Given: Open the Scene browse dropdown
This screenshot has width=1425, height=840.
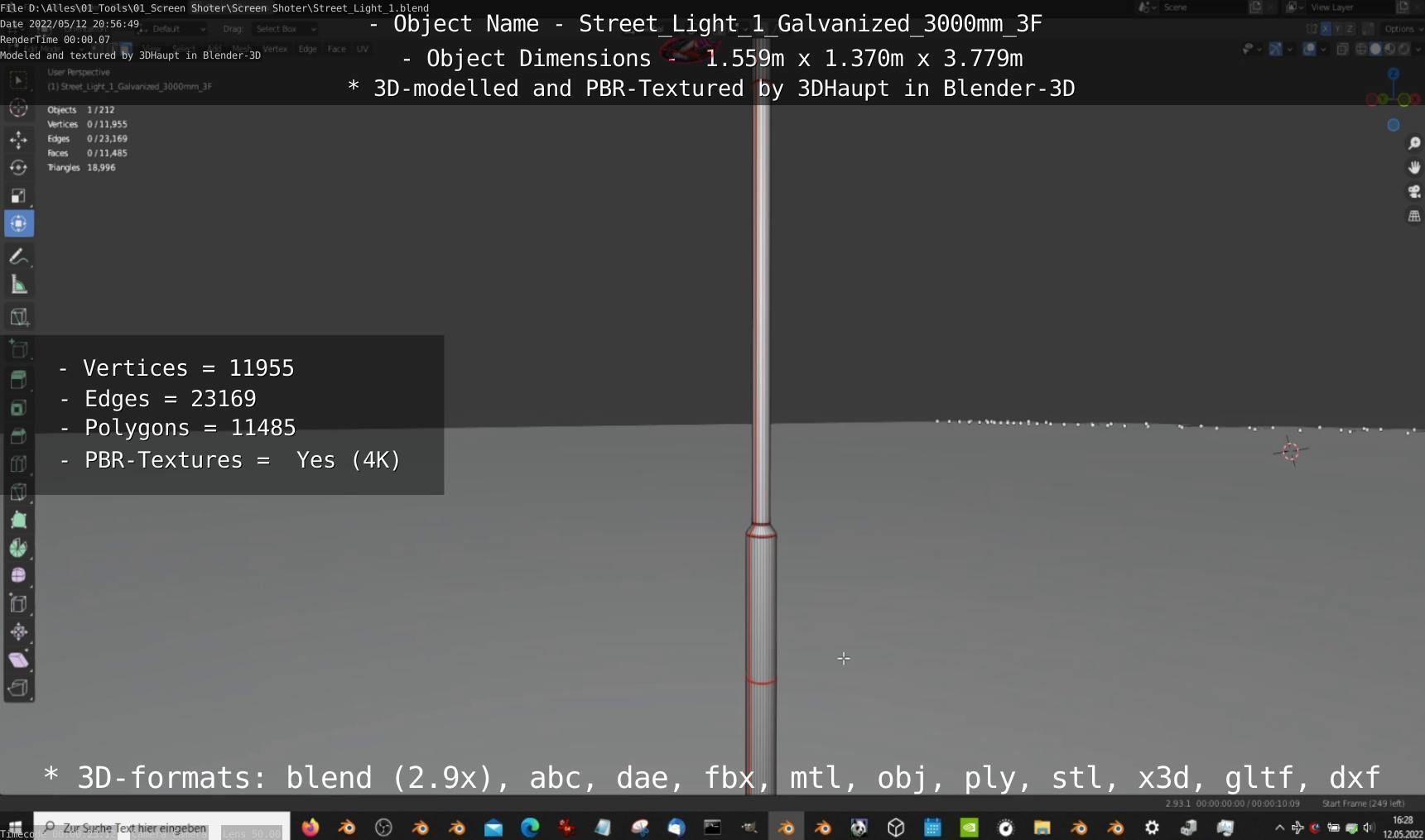Looking at the screenshot, I should pos(1146,7).
